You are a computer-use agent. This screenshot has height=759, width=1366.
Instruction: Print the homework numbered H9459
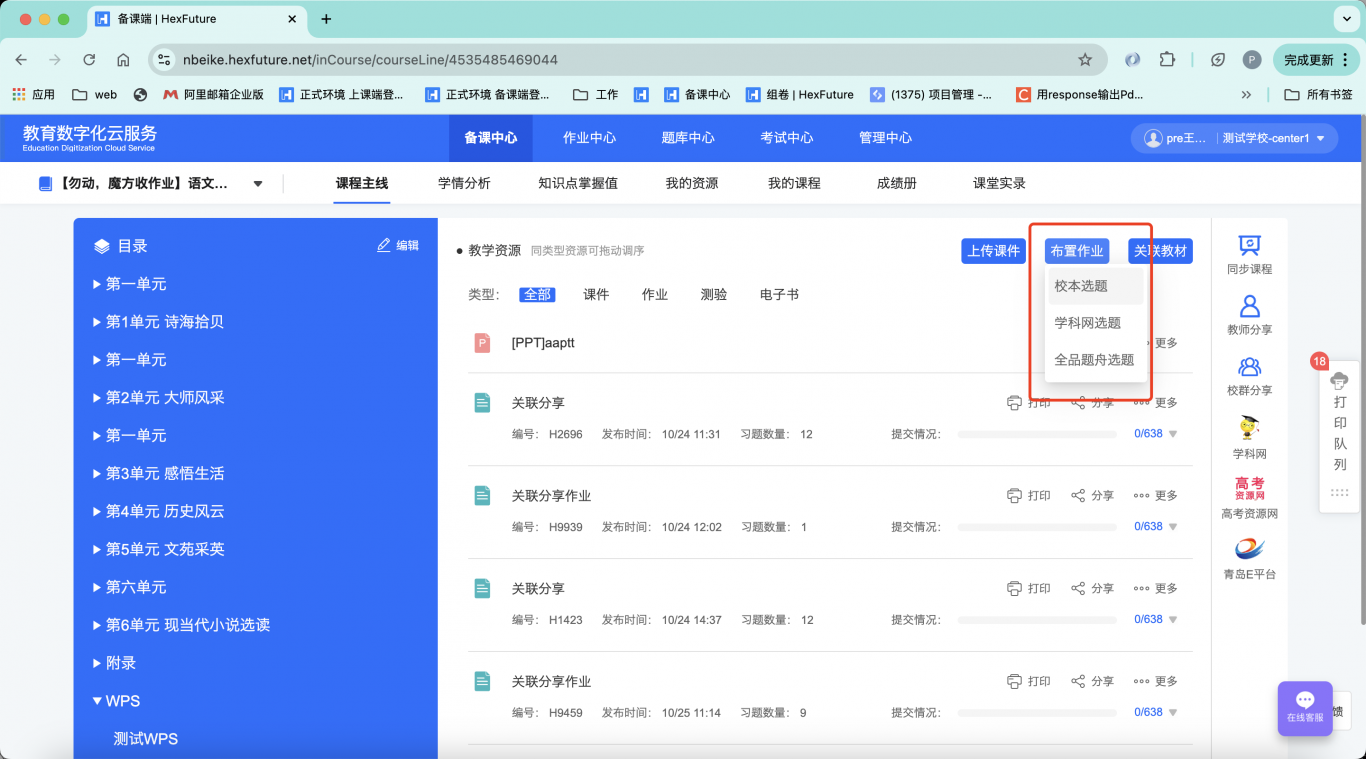1029,681
